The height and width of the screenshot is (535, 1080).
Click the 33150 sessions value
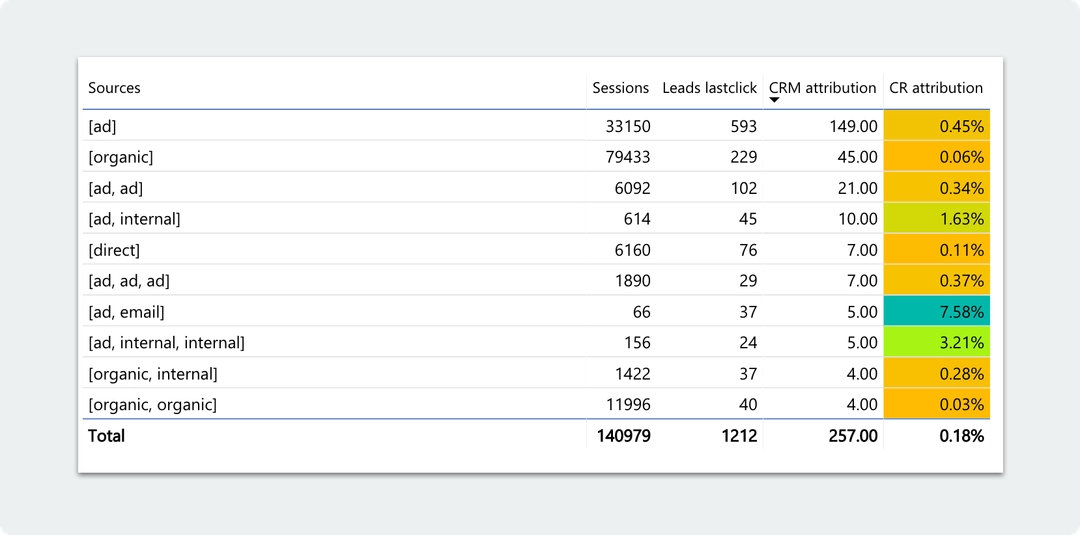(x=628, y=126)
